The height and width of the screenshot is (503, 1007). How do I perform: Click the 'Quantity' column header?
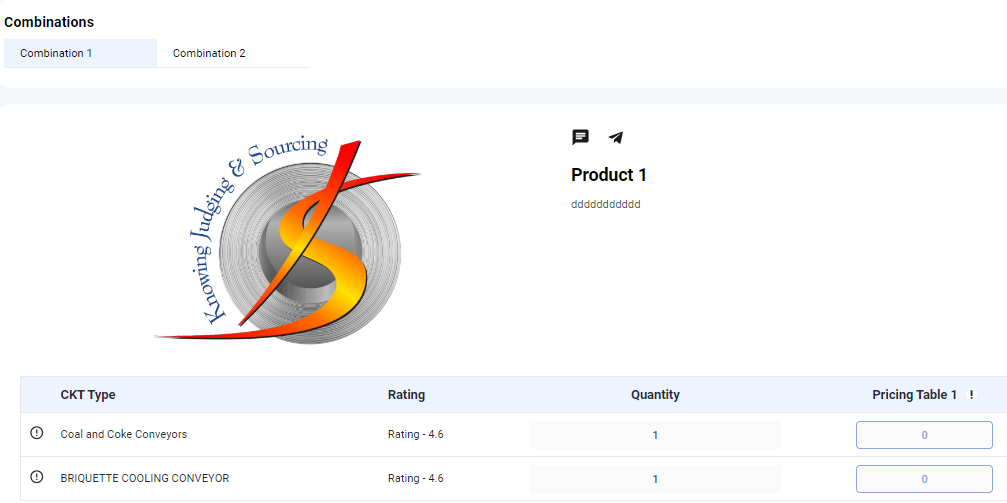(x=655, y=395)
